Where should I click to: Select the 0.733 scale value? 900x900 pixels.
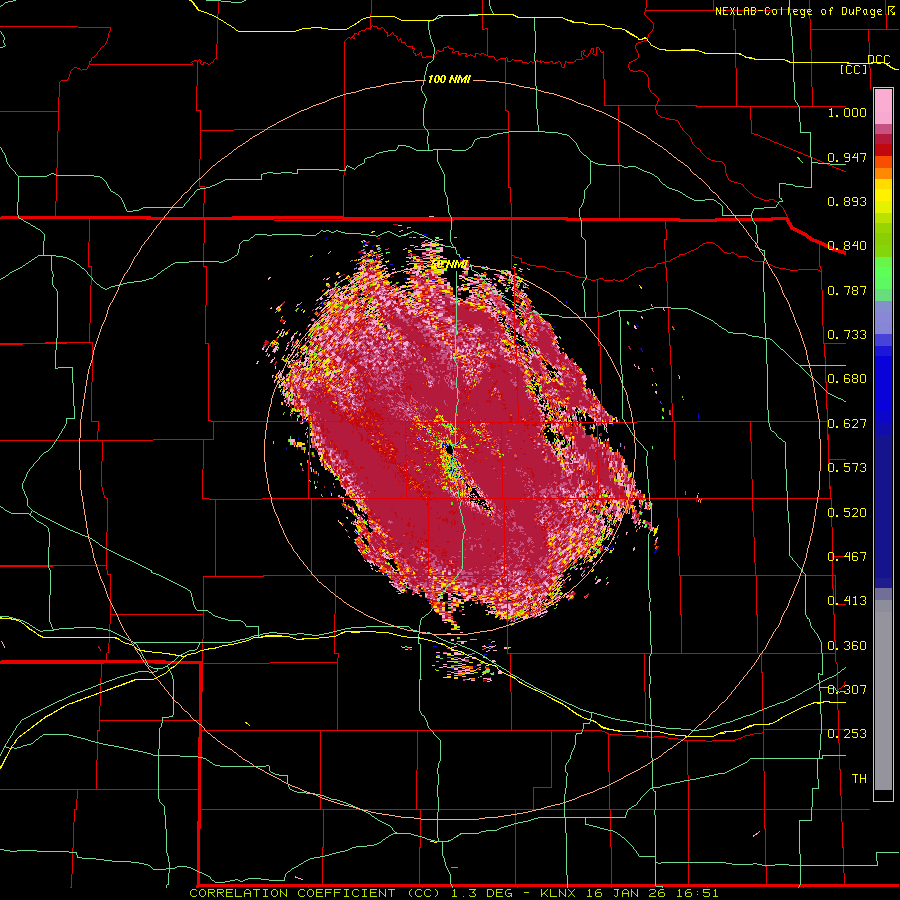point(847,335)
